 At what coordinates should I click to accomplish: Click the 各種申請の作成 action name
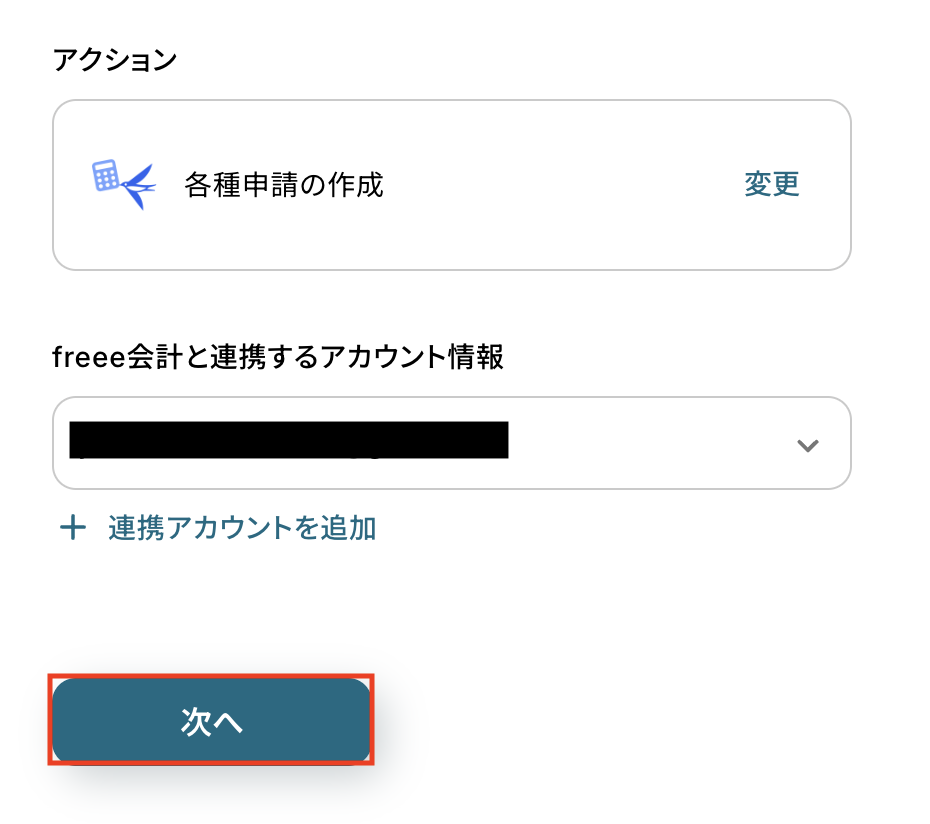click(284, 186)
